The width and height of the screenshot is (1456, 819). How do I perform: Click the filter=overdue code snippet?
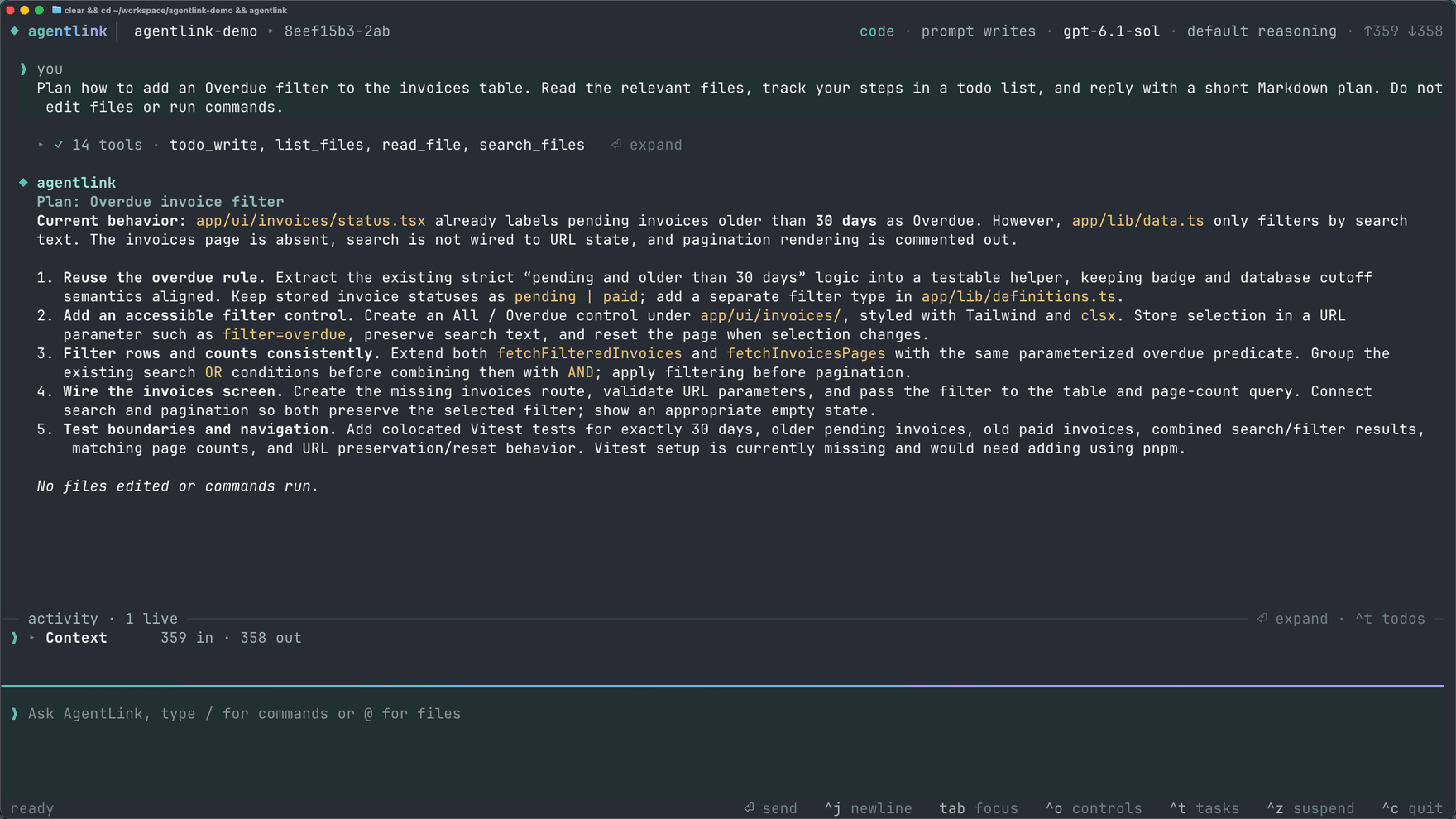point(284,335)
